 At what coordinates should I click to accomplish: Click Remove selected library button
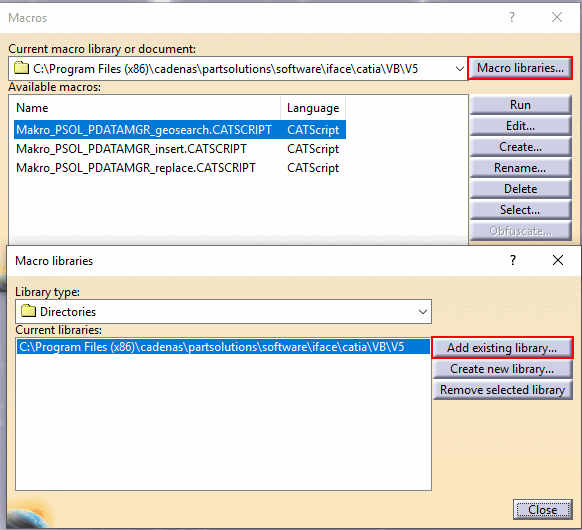tap(502, 390)
